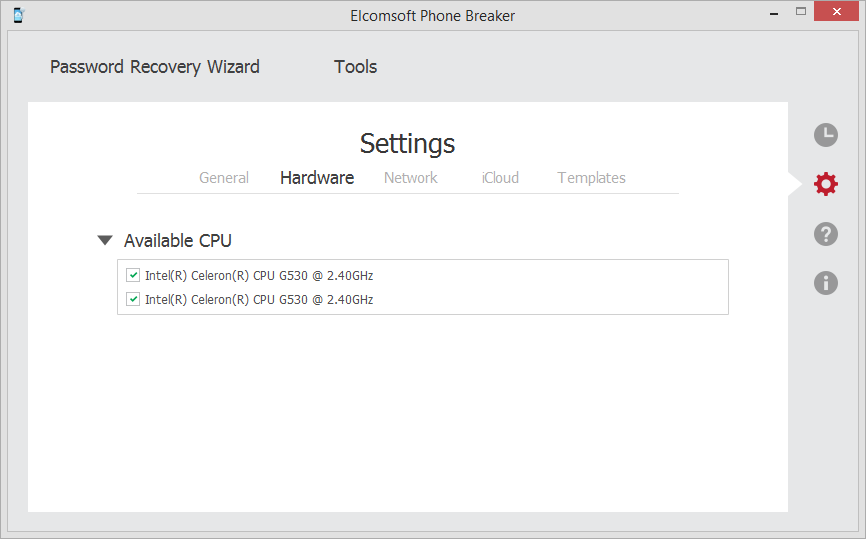Click the Phone Breaker app icon in title bar
This screenshot has width=866, height=539.
pyautogui.click(x=19, y=15)
